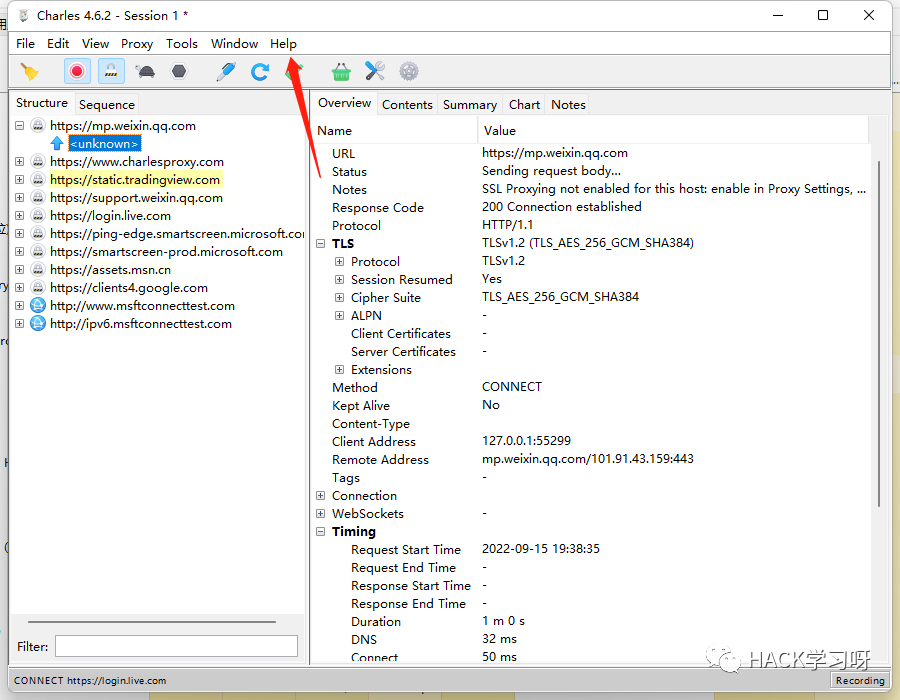Click the Value column header
The width and height of the screenshot is (900, 700).
pyautogui.click(x=673, y=131)
